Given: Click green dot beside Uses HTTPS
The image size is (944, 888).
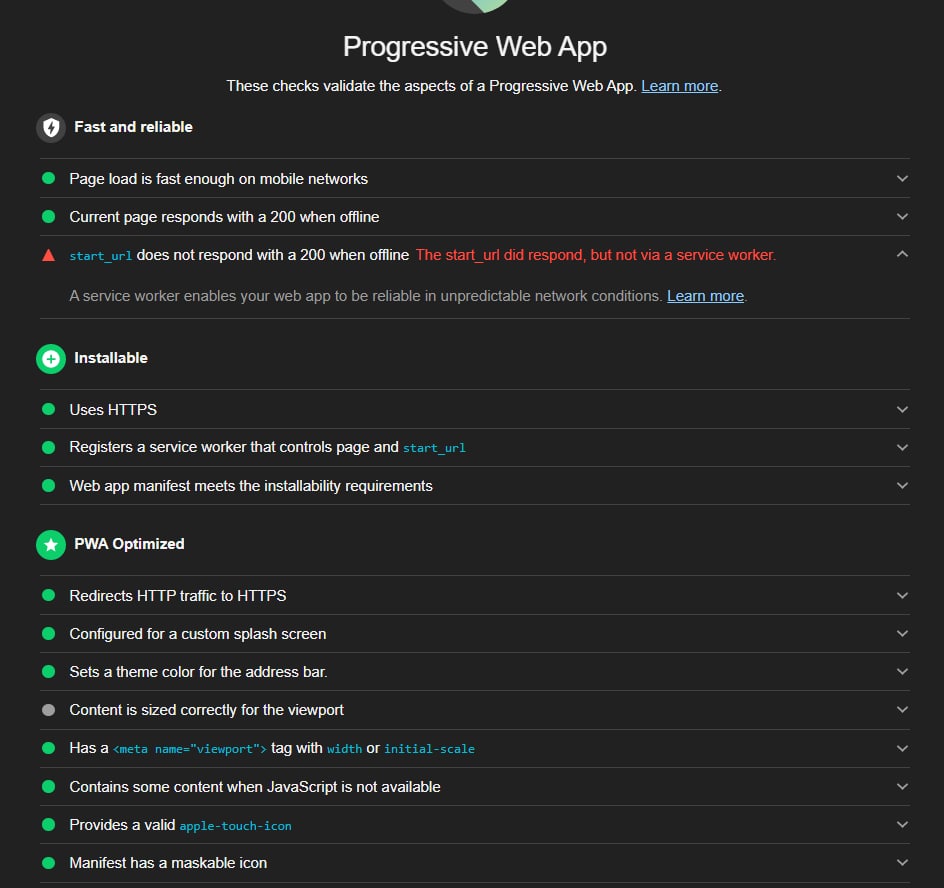Looking at the screenshot, I should tap(49, 409).
